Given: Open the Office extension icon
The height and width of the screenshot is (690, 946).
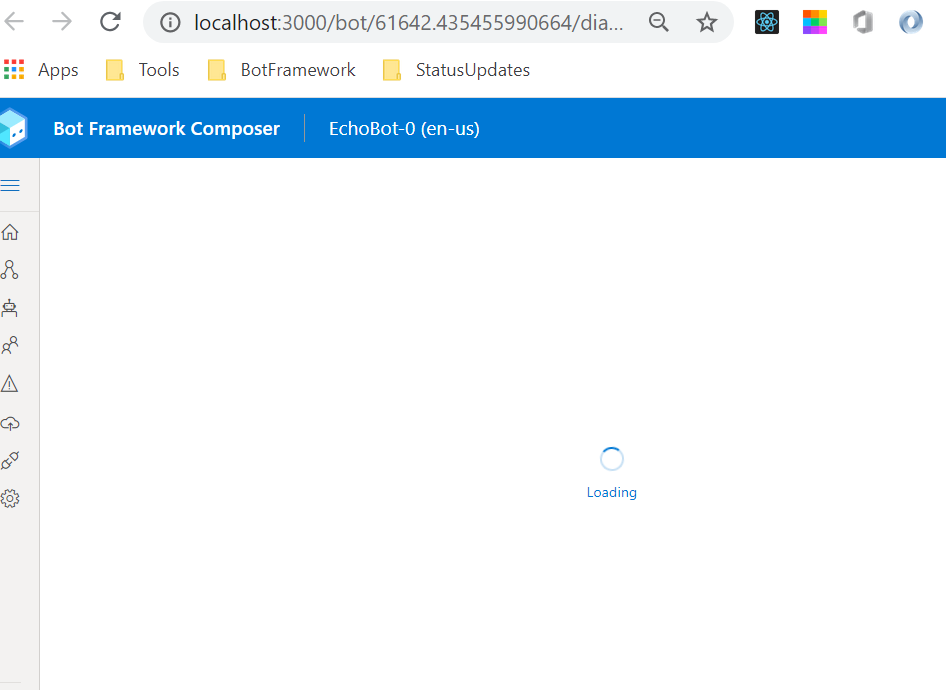Looking at the screenshot, I should click(863, 22).
